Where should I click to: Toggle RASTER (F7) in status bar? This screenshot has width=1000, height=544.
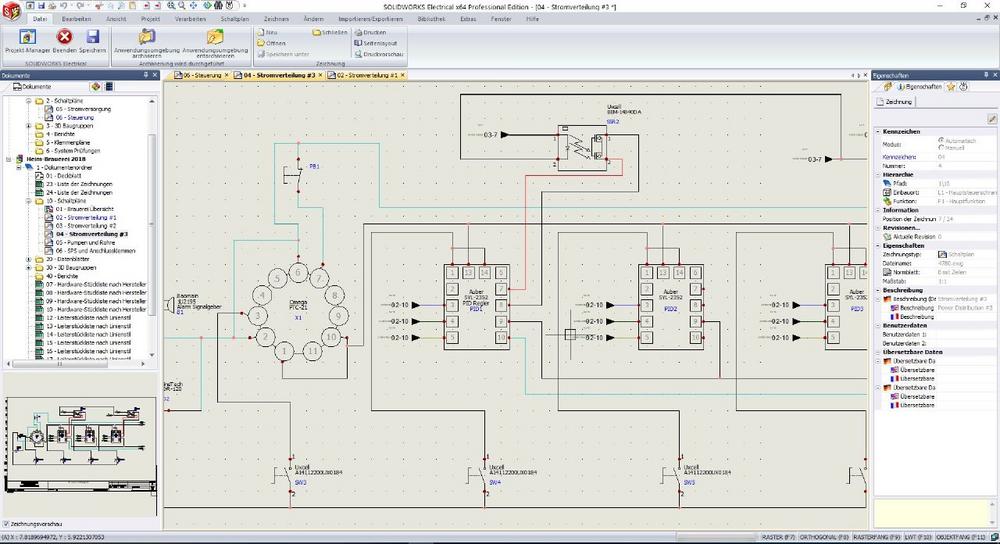coord(777,538)
